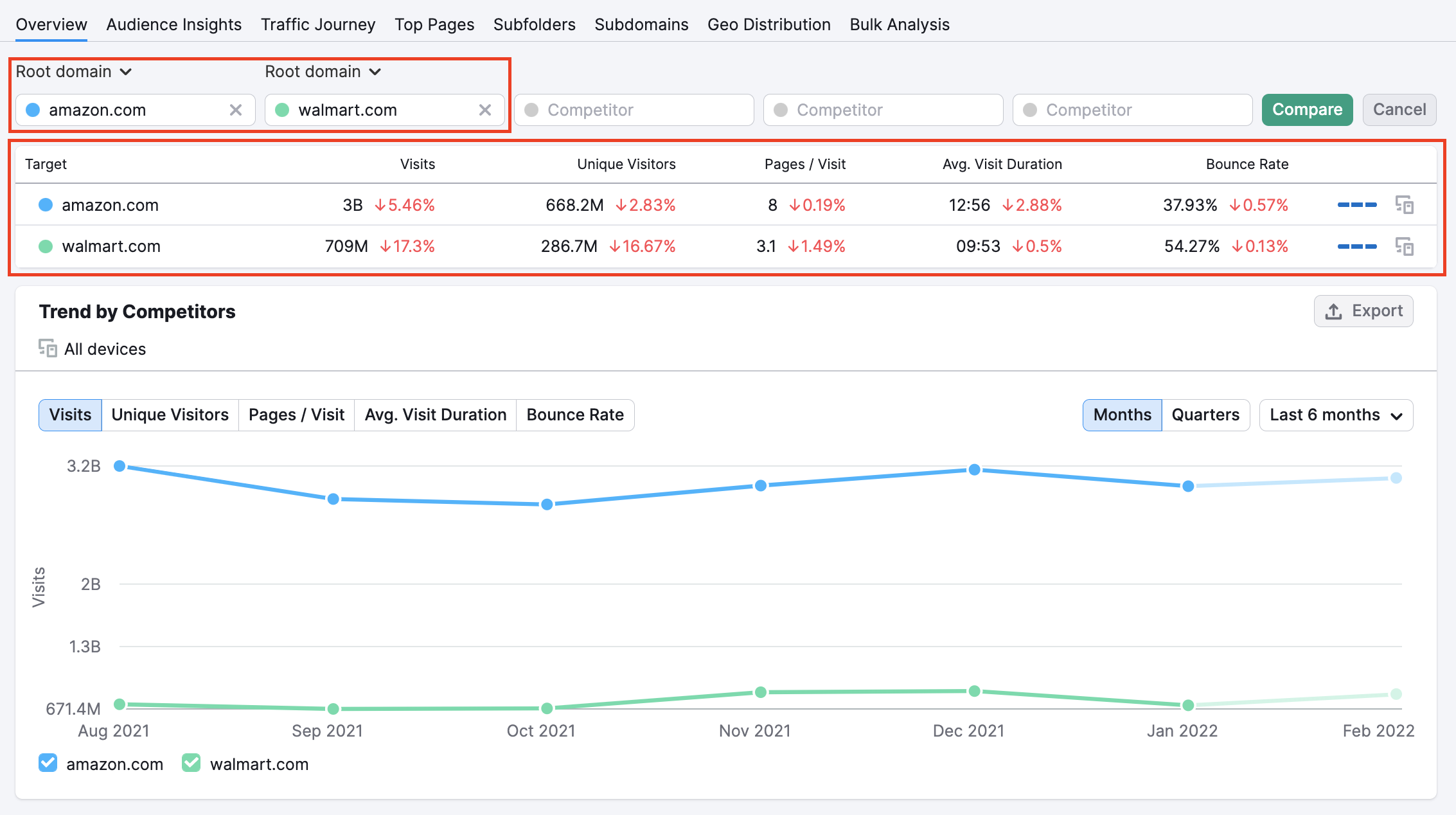The image size is (1456, 815).
Task: Click the blue dot in amazon.com table row
Action: (46, 205)
